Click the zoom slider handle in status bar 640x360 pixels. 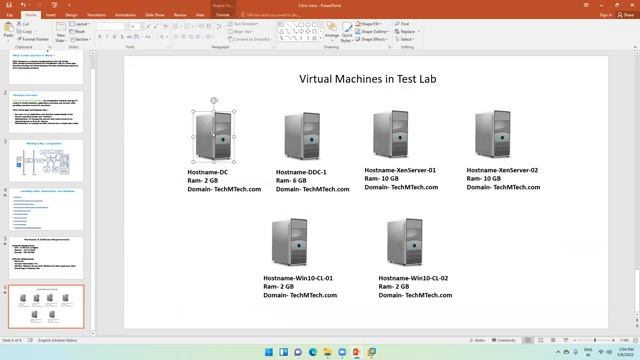[595, 340]
